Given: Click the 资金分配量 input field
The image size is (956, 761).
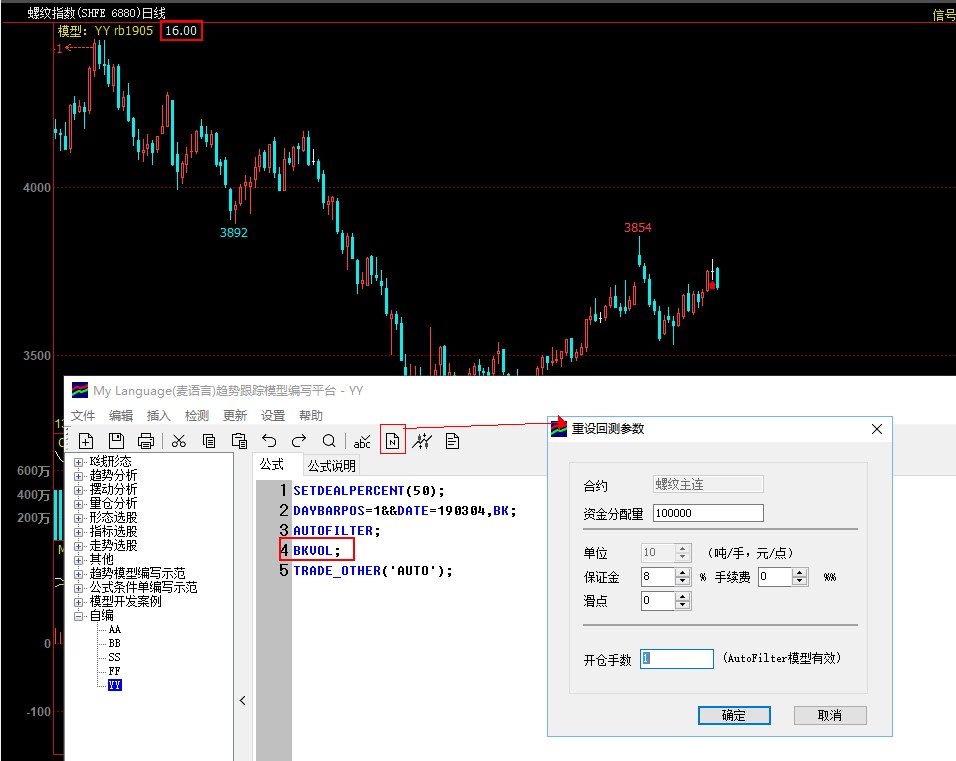Looking at the screenshot, I should pos(707,513).
